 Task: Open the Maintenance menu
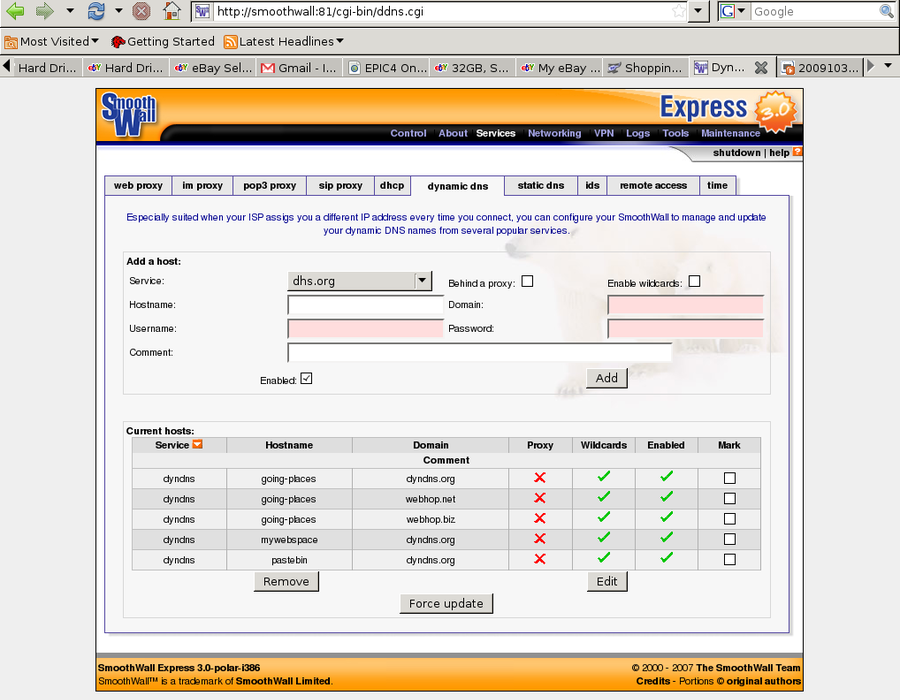[x=731, y=133]
